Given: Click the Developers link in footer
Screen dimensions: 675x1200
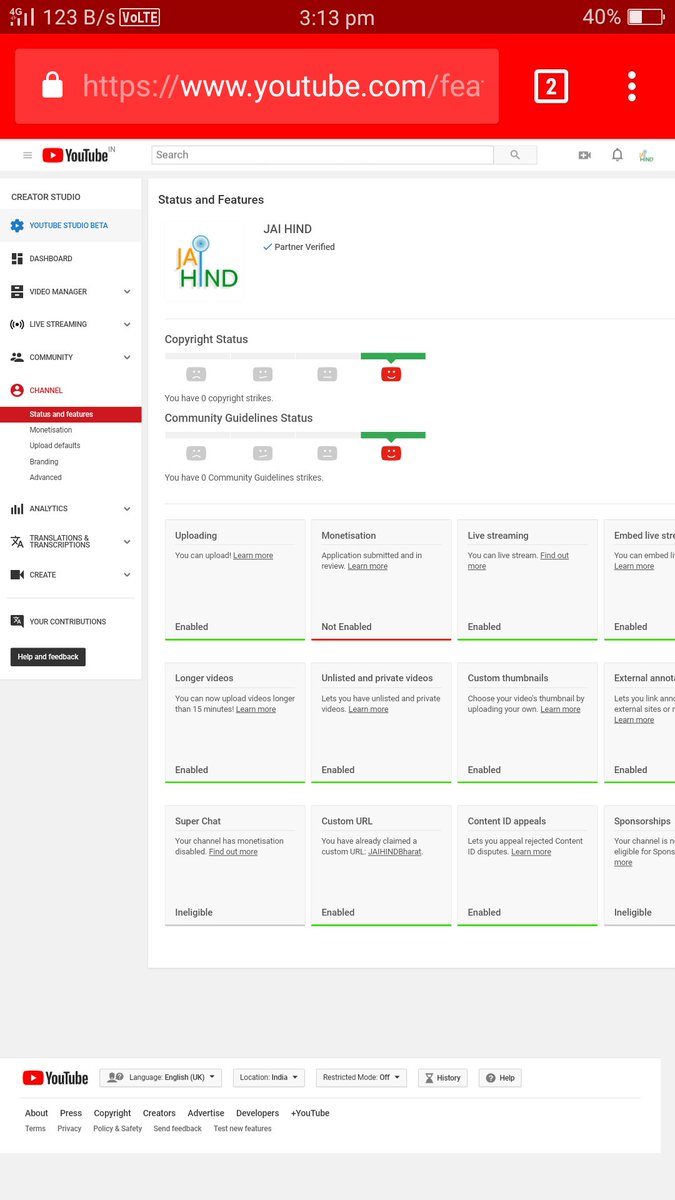Looking at the screenshot, I should point(258,1113).
